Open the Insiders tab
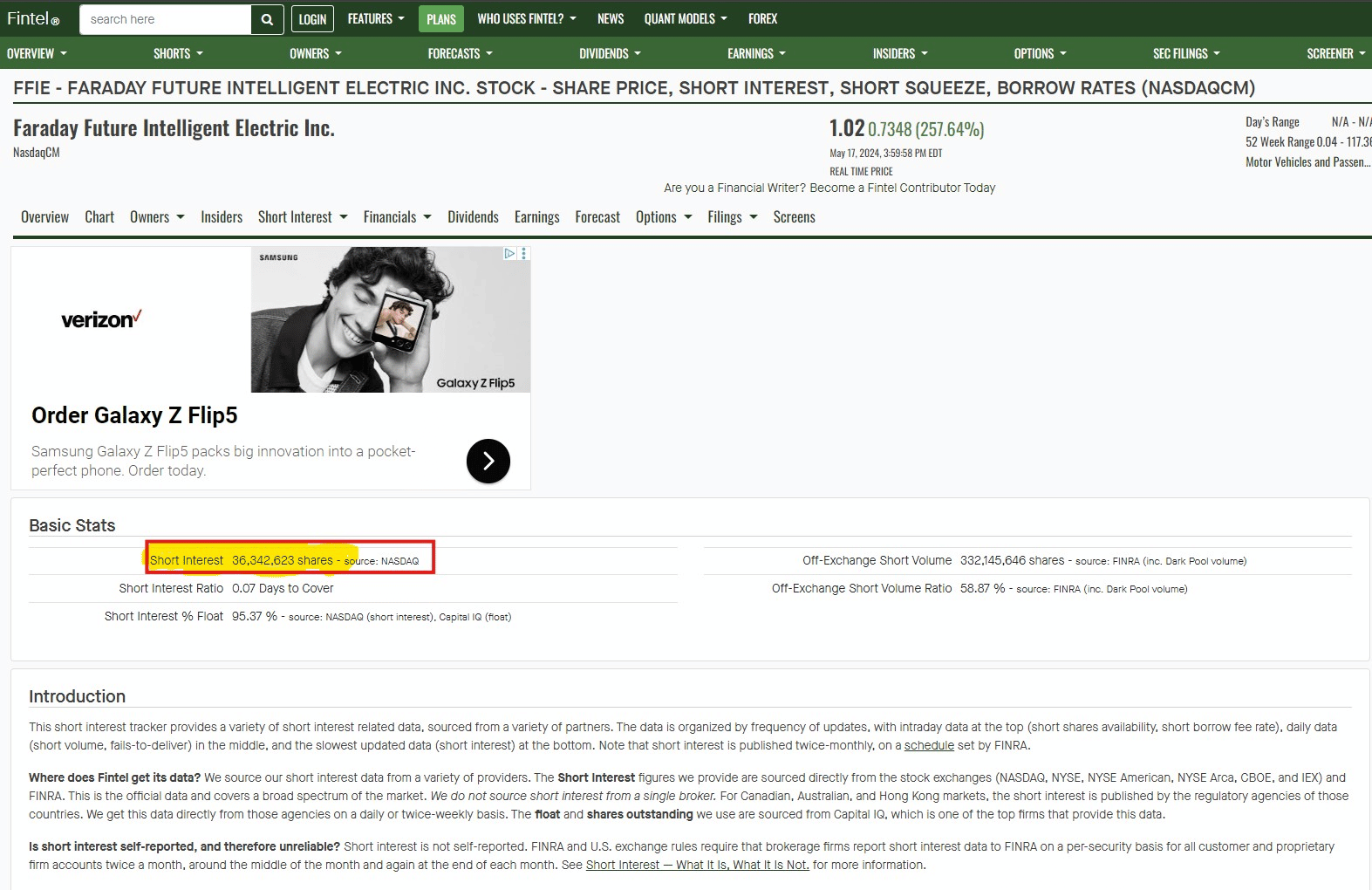The height and width of the screenshot is (890, 1372). pos(222,217)
